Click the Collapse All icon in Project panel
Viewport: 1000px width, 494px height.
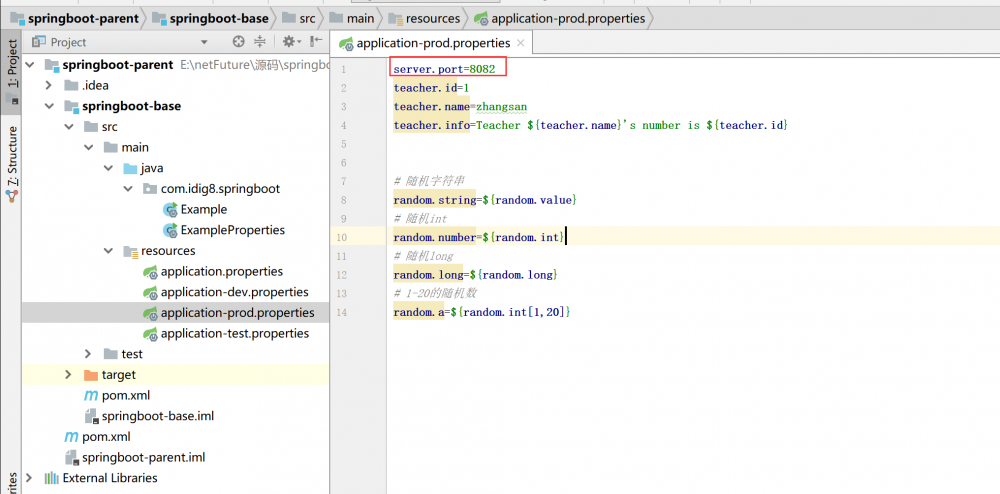pyautogui.click(x=260, y=42)
